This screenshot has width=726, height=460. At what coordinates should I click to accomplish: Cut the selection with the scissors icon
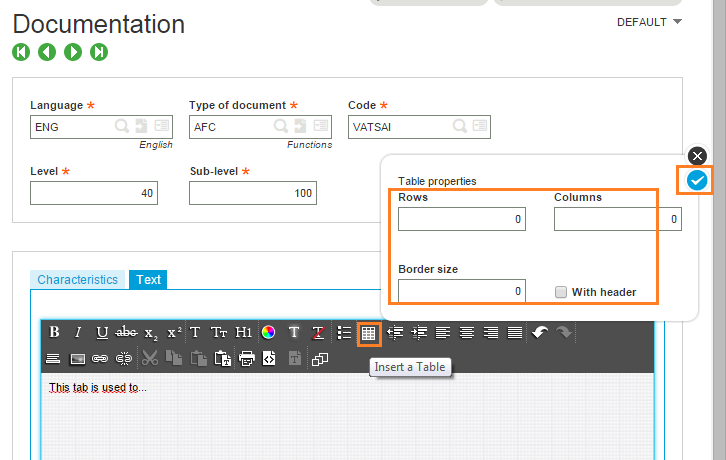click(x=150, y=358)
